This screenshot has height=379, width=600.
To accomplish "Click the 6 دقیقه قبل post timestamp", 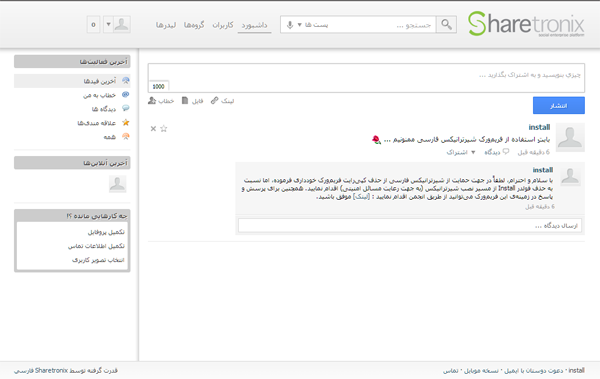I will point(533,152).
